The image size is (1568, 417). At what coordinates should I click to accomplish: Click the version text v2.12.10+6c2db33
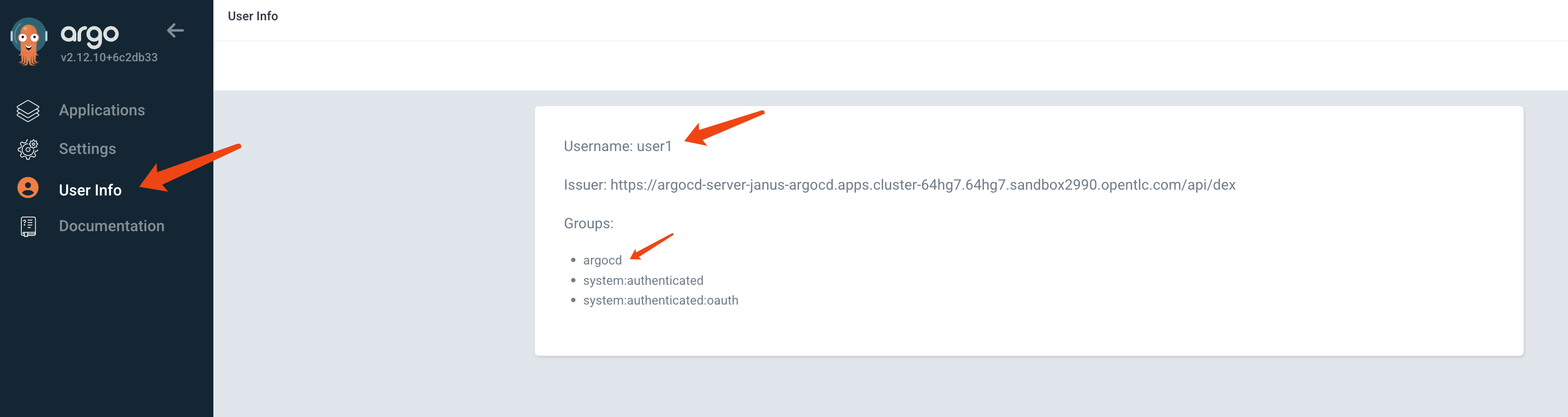point(109,58)
